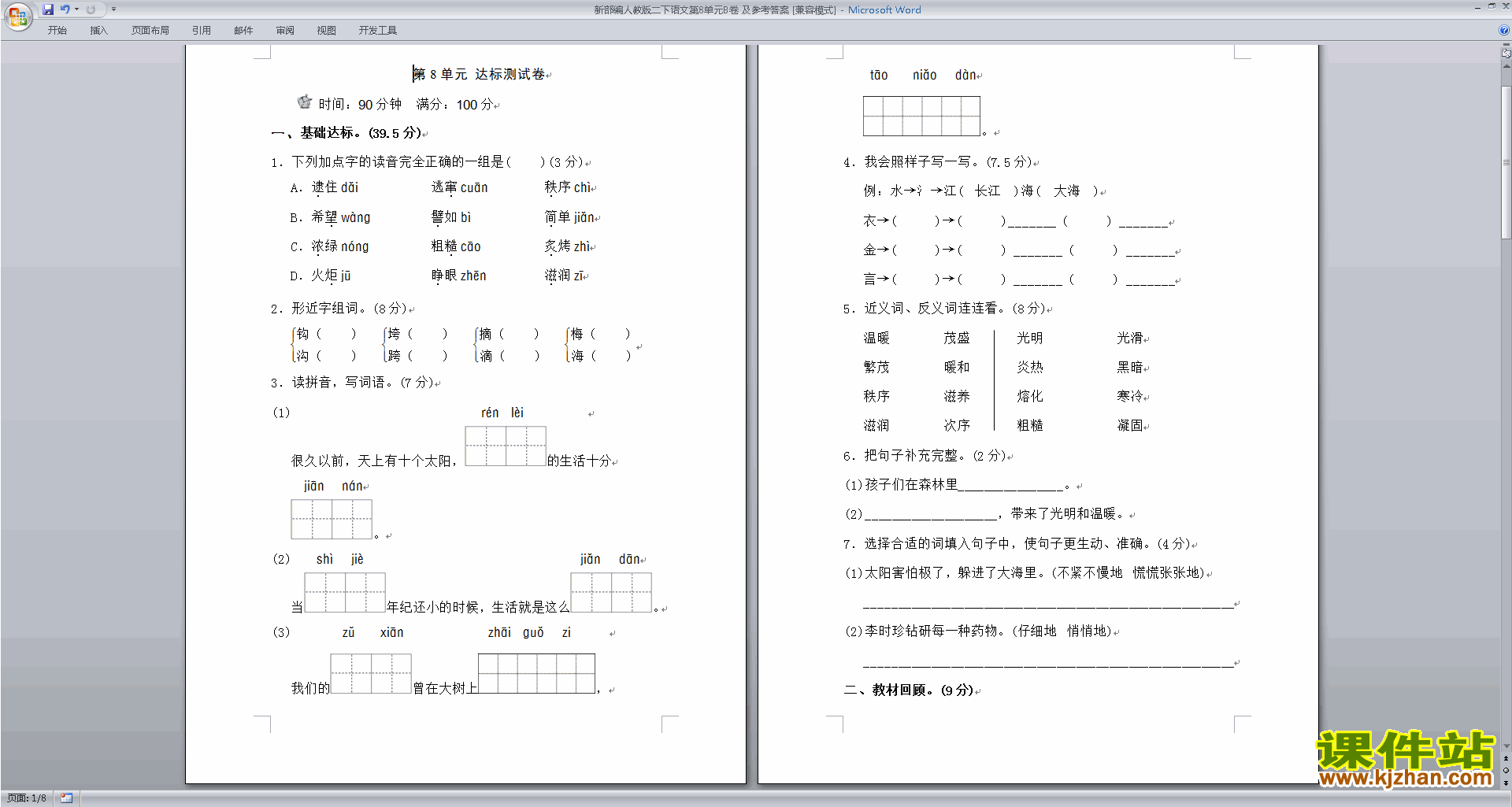Open the 开始 ribbon tab
This screenshot has width=1512, height=807.
(x=57, y=31)
